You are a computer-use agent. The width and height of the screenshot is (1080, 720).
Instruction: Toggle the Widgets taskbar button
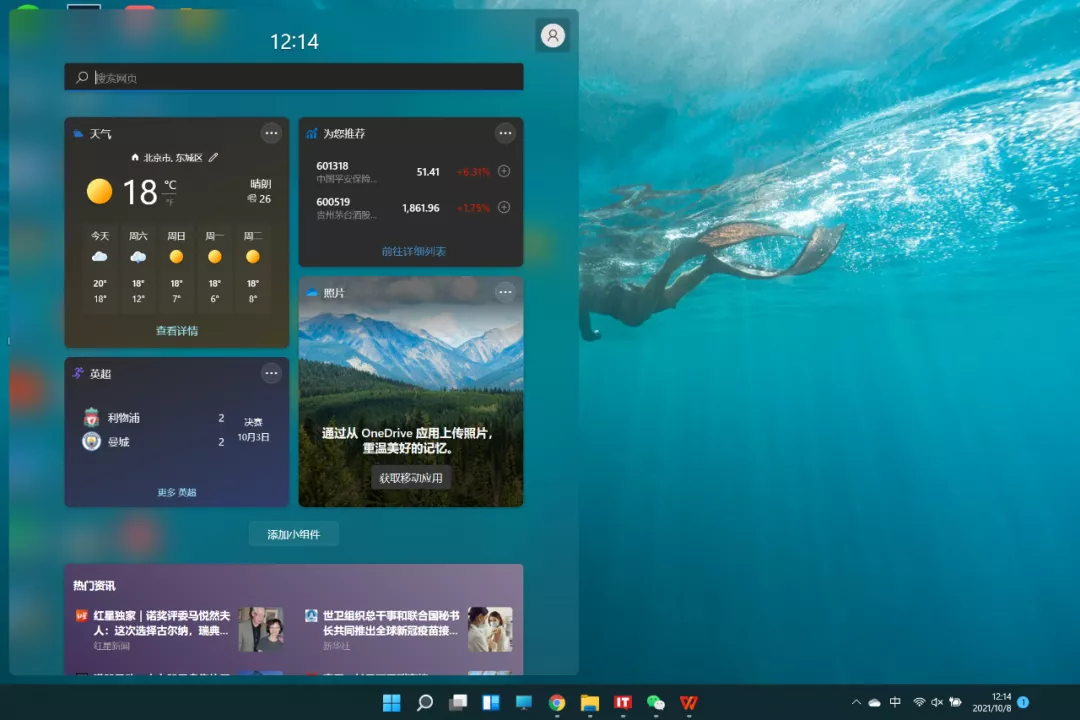(491, 702)
